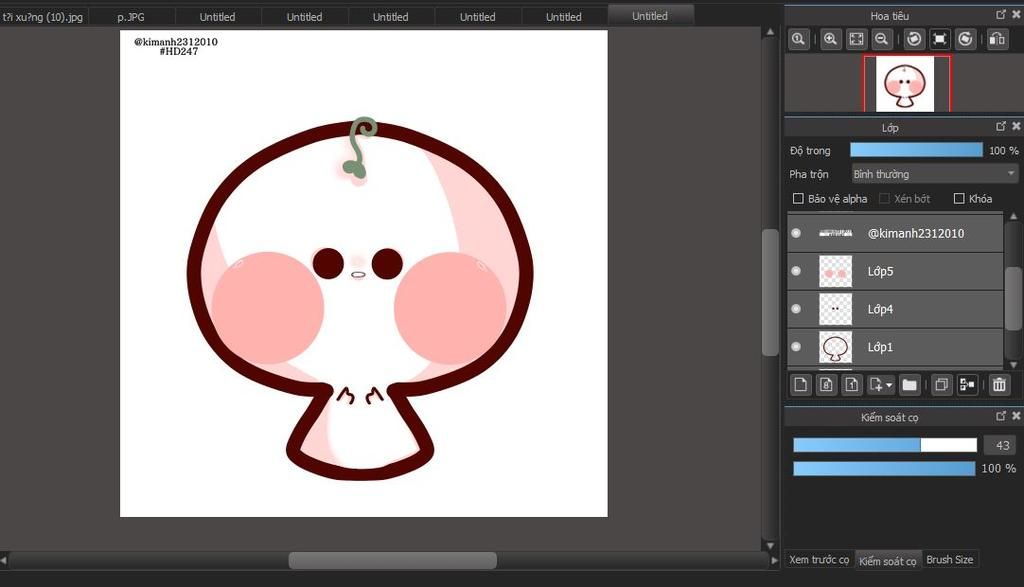1024x587 pixels.
Task: Duplicate the selected layer
Action: pos(941,385)
